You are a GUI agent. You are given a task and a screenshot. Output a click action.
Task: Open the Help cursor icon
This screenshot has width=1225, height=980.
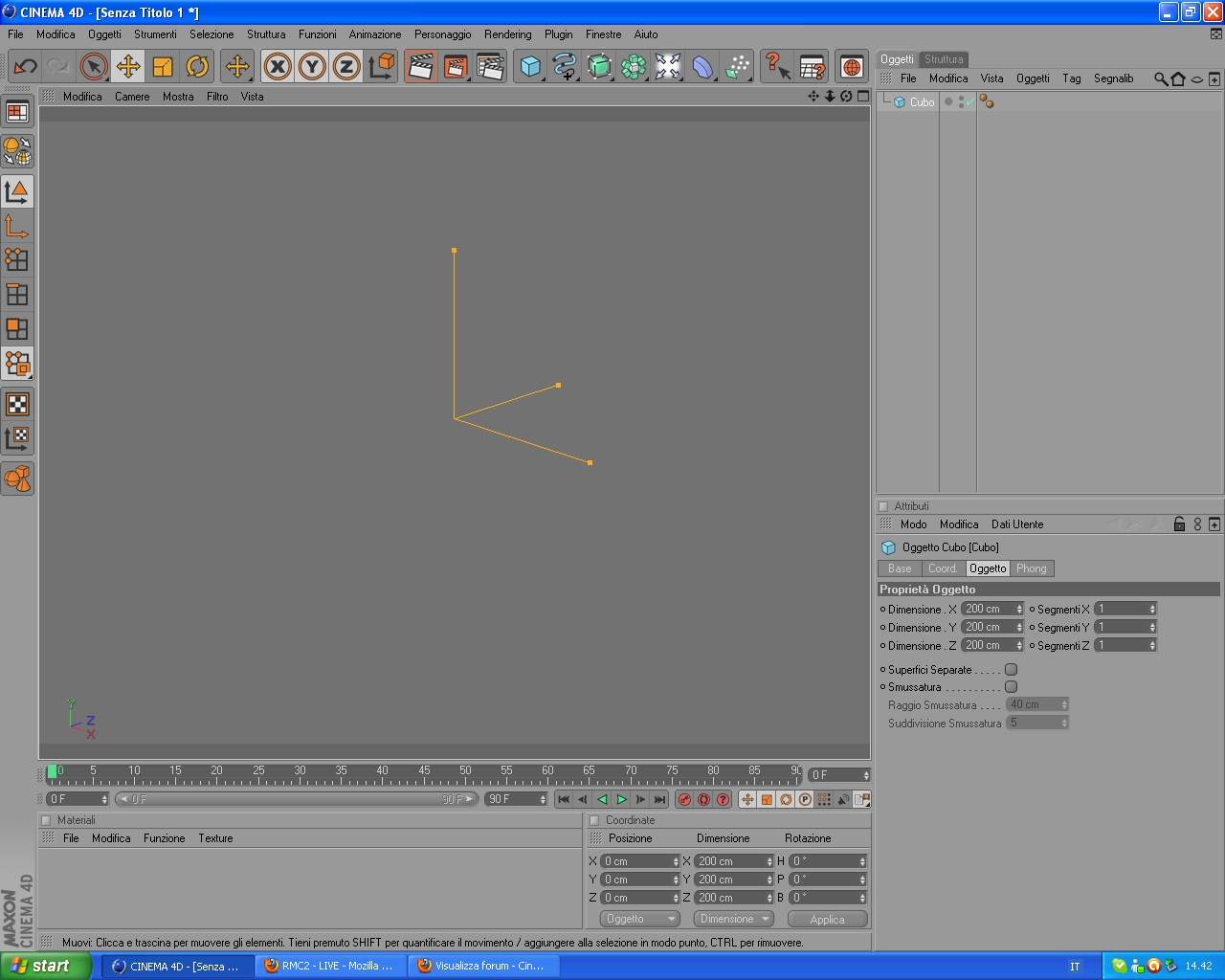[x=777, y=66]
